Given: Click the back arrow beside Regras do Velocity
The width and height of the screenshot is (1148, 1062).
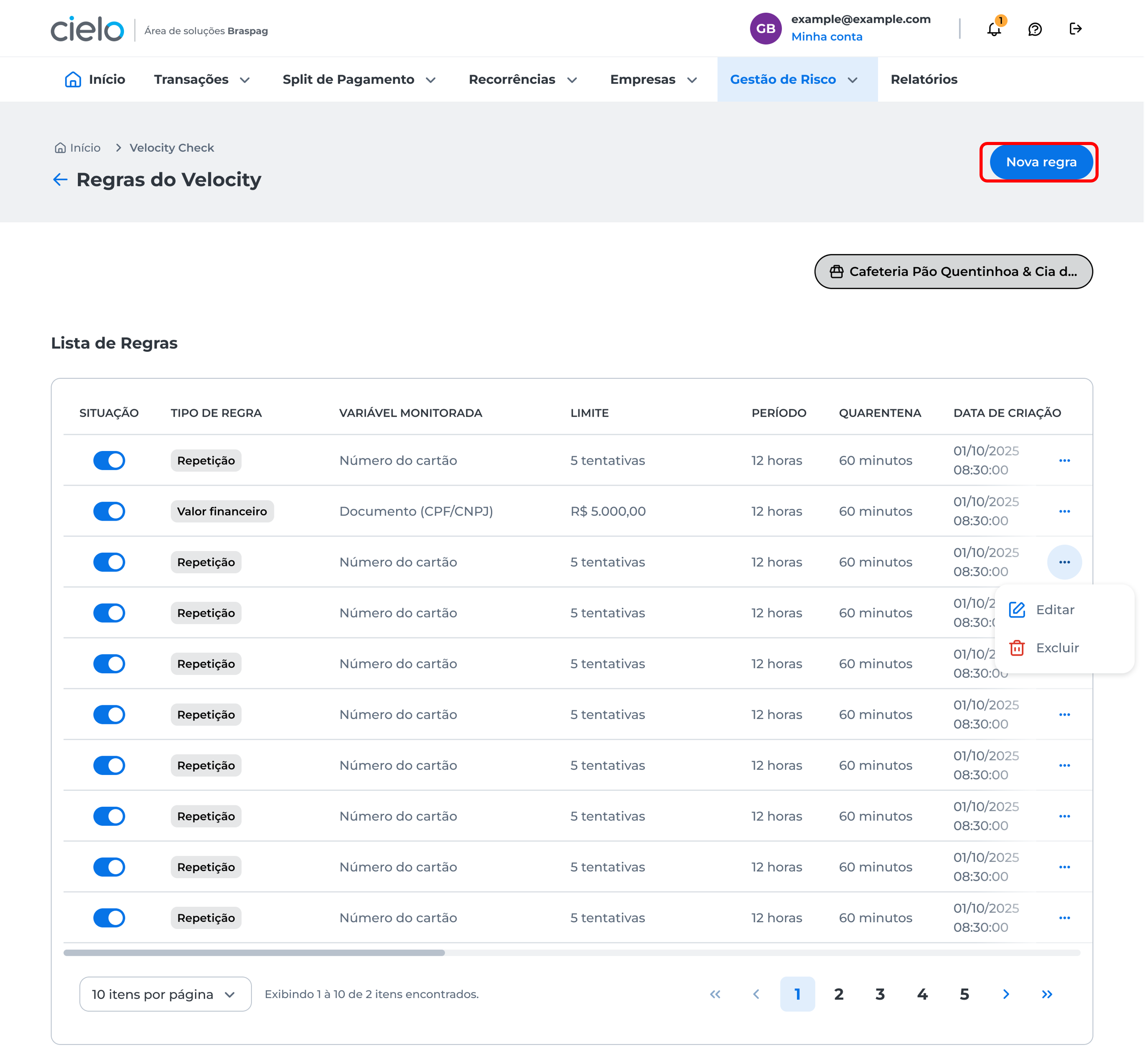Looking at the screenshot, I should [x=60, y=180].
